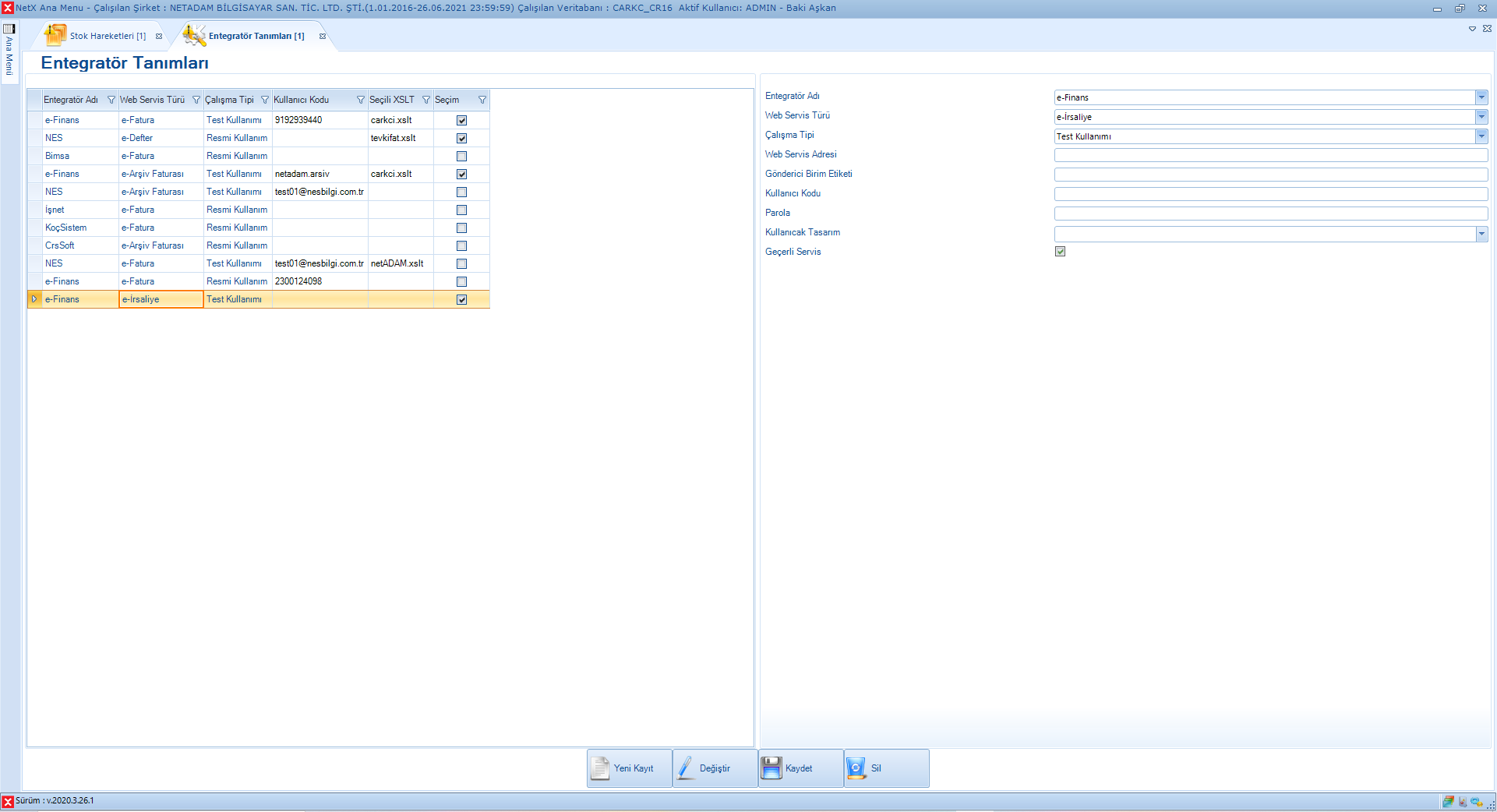Click the filter icon on Web Servis Türü column
The image size is (1497, 812).
pos(196,100)
